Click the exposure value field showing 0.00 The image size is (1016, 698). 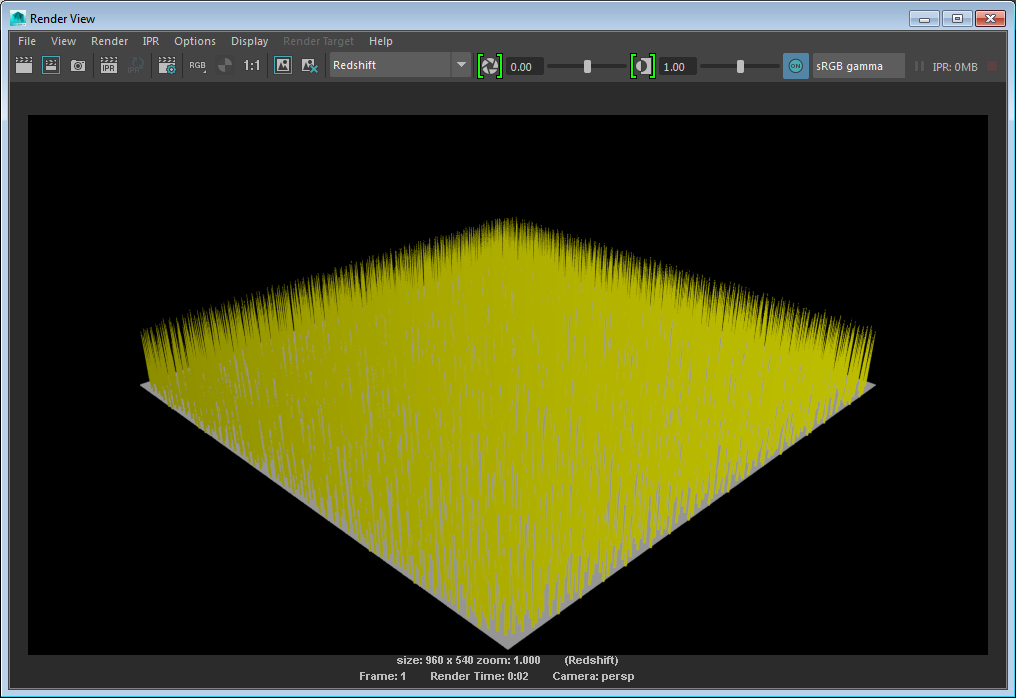[524, 67]
